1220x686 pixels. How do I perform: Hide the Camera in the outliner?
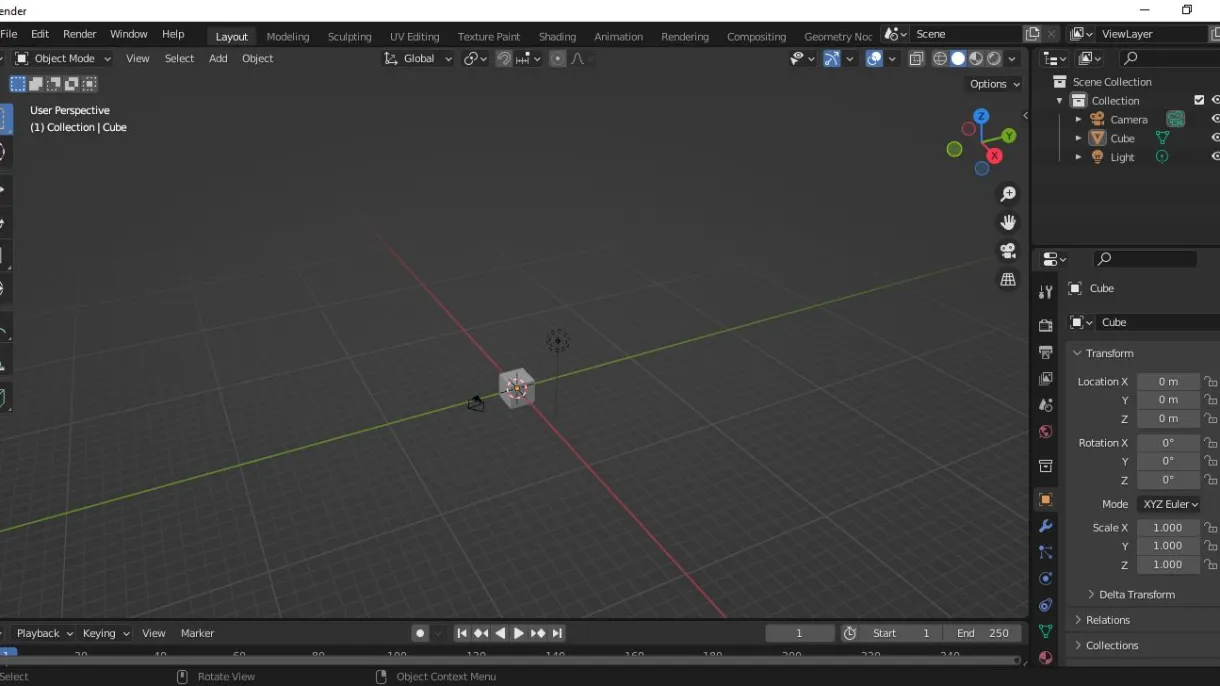click(x=1215, y=119)
